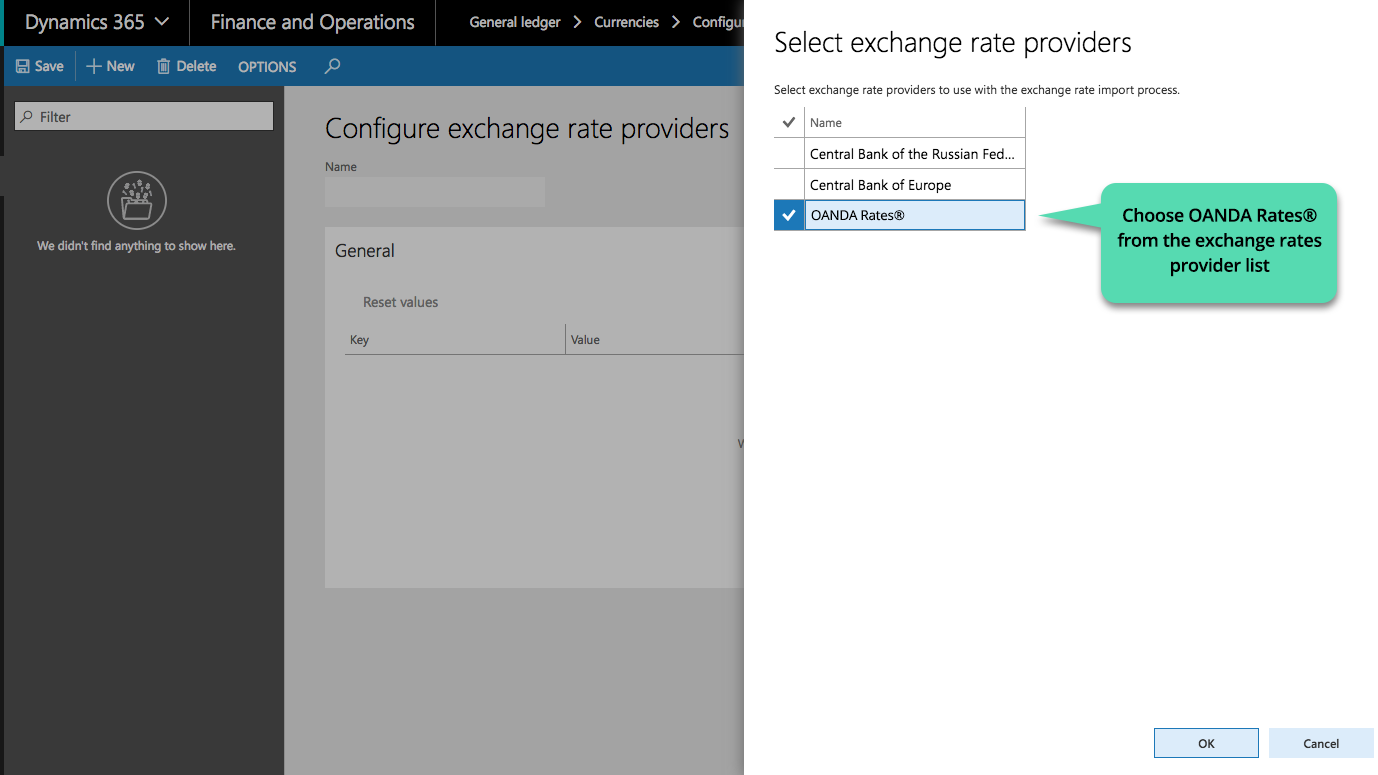This screenshot has height=775, width=1378.
Task: Click the provider Name input field
Action: click(x=435, y=192)
